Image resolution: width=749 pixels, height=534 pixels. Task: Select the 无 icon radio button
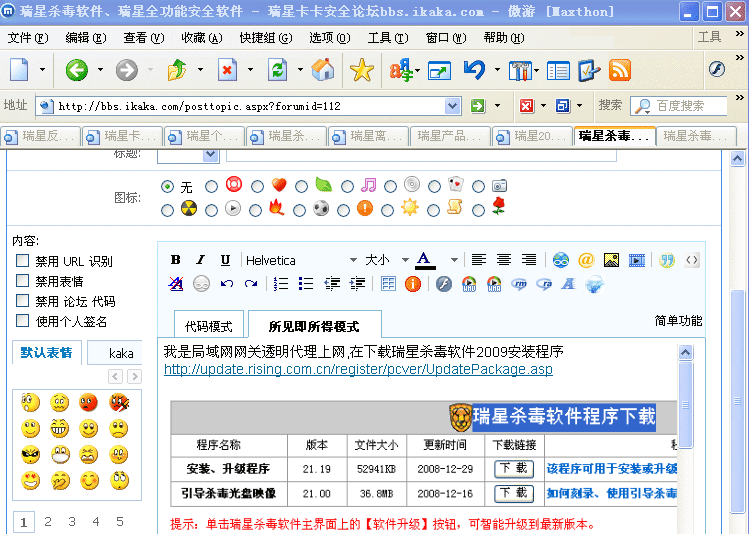[167, 186]
